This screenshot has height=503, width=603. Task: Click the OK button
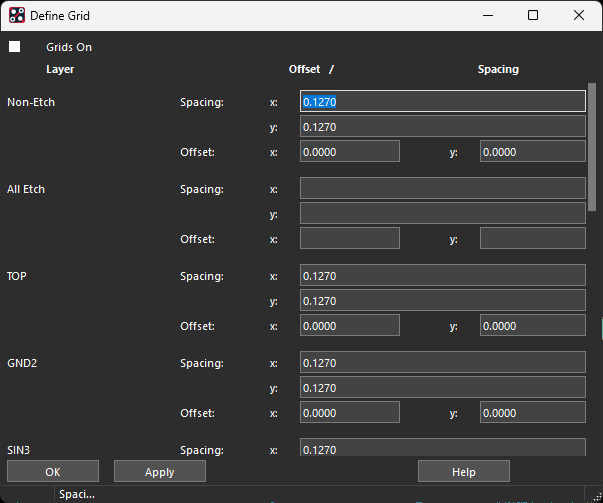coord(53,472)
